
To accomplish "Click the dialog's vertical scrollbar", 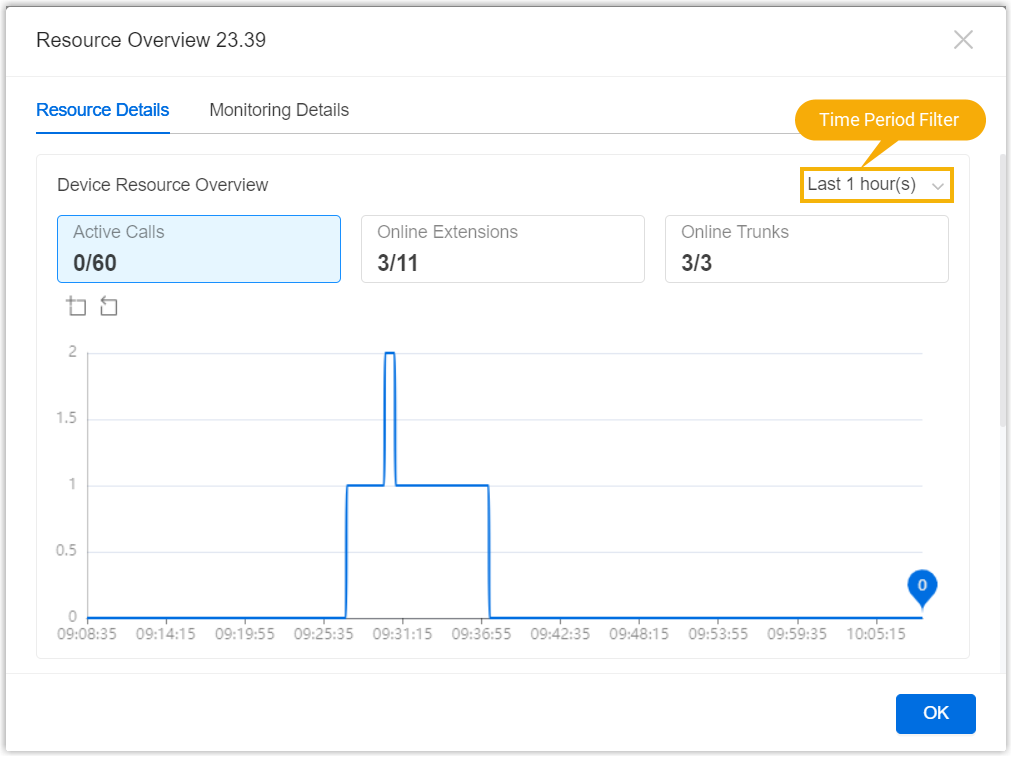I will (1003, 290).
